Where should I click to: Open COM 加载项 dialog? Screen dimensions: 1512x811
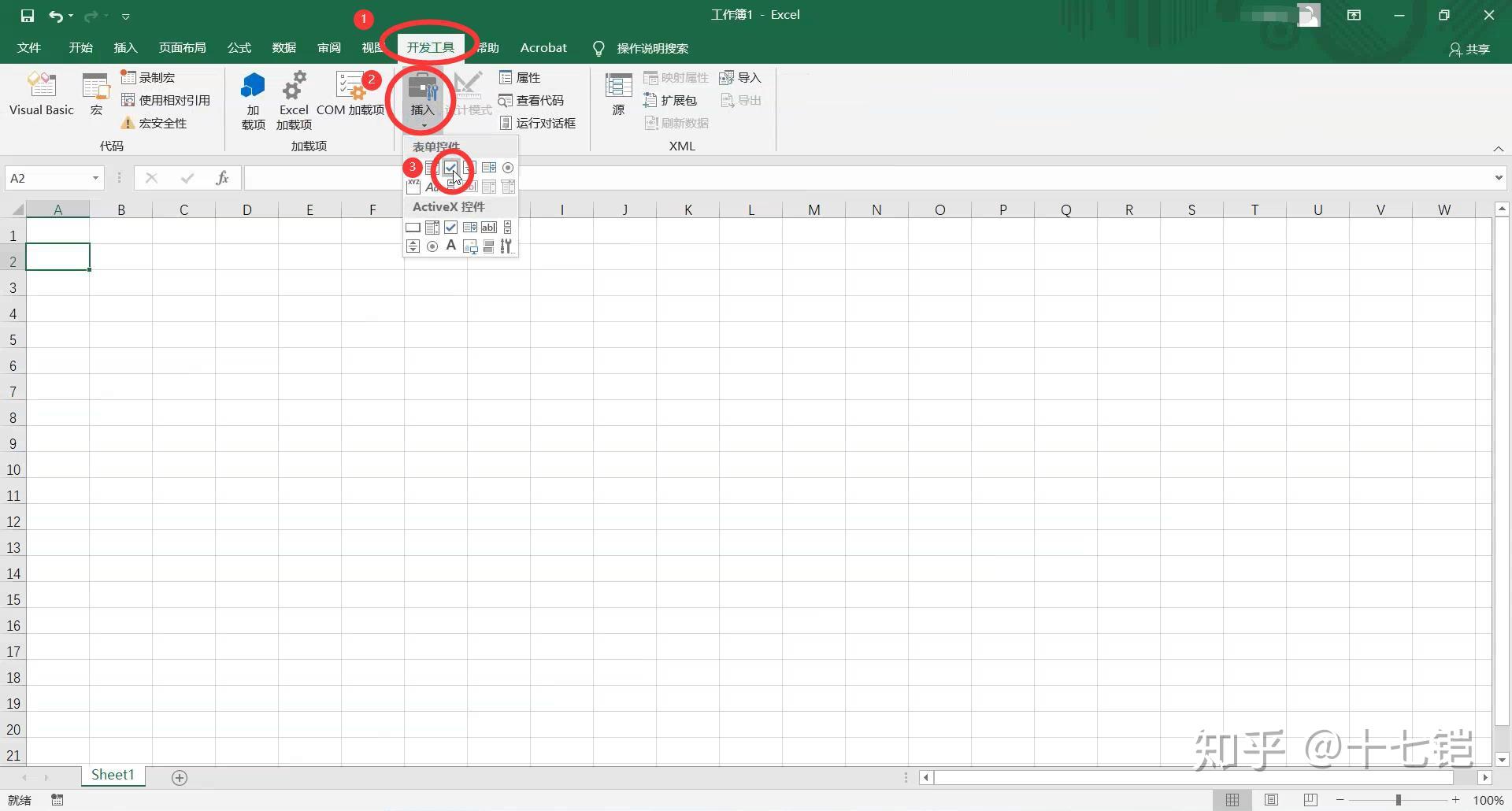(x=350, y=94)
